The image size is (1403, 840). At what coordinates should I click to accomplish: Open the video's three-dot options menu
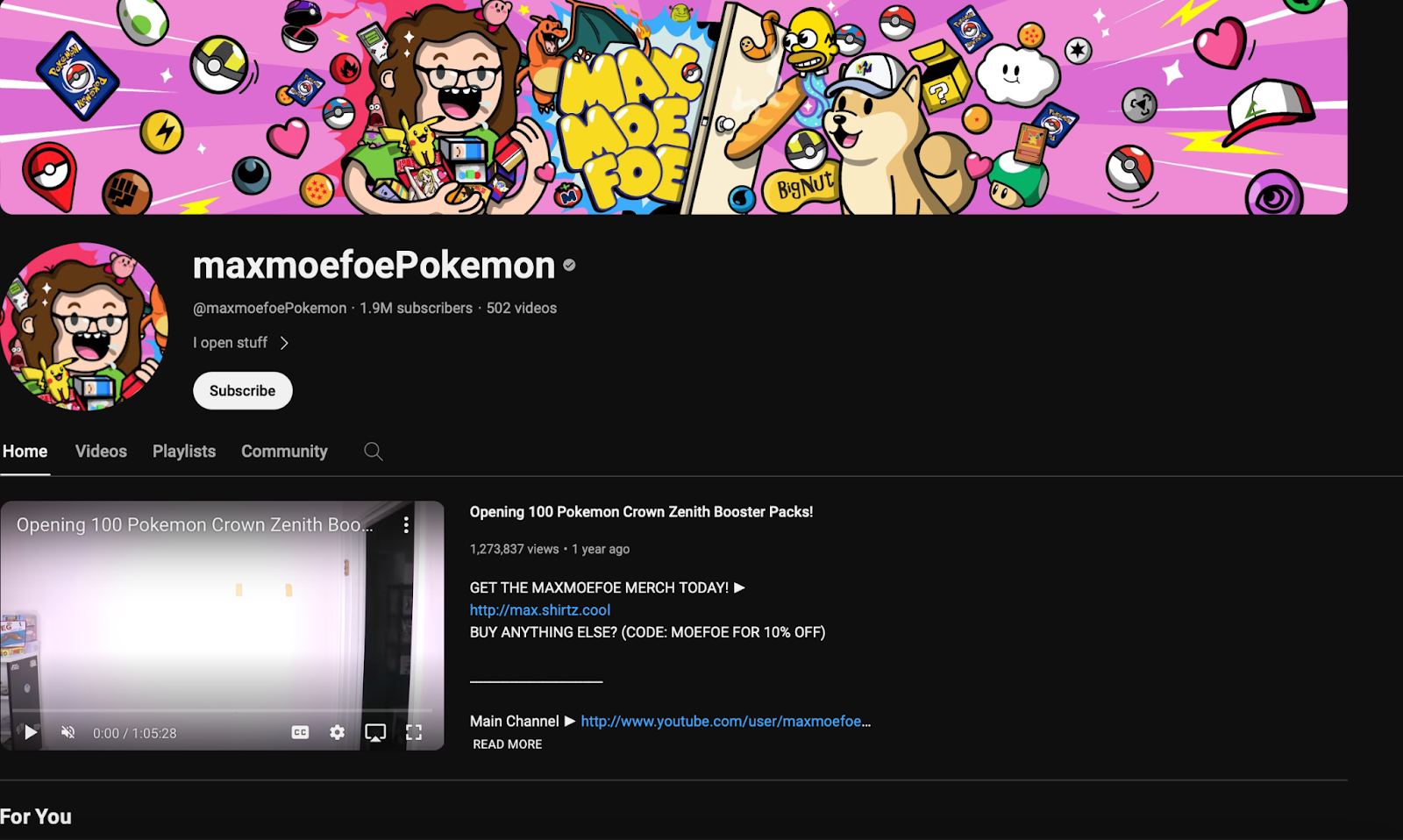click(406, 524)
